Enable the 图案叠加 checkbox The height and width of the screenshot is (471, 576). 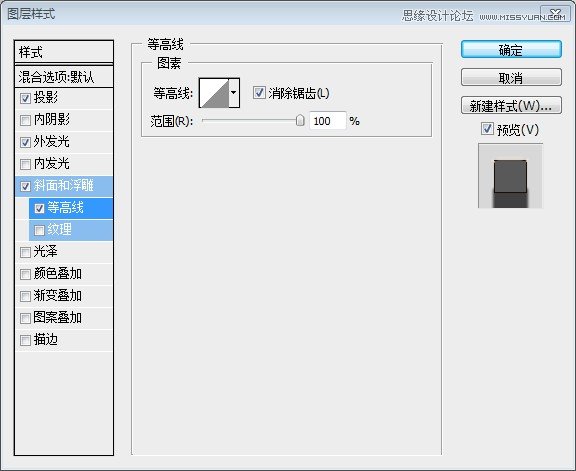pos(25,318)
